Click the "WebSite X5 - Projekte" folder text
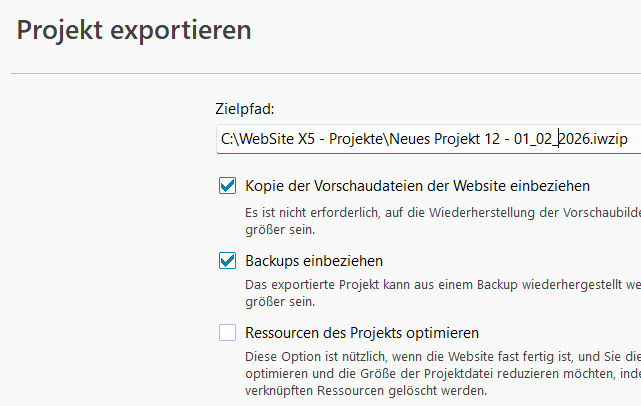Viewport: 641px width, 406px height. coord(309,139)
